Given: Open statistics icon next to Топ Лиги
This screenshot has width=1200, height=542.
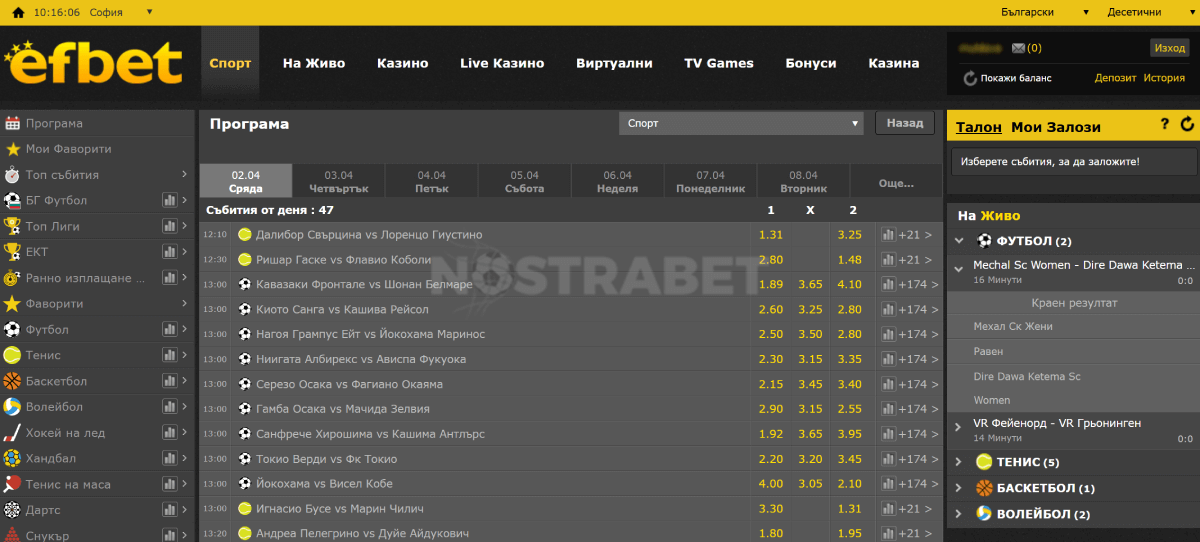Looking at the screenshot, I should coord(169,227).
